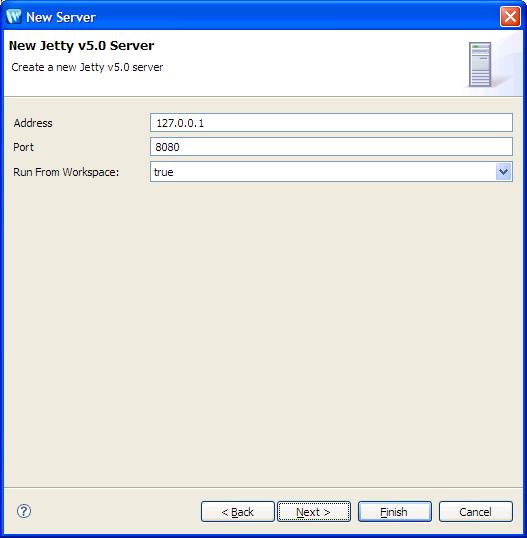Focus the Address field showing 127.0.0.1
Viewport: 527px width, 538px height.
(331, 122)
